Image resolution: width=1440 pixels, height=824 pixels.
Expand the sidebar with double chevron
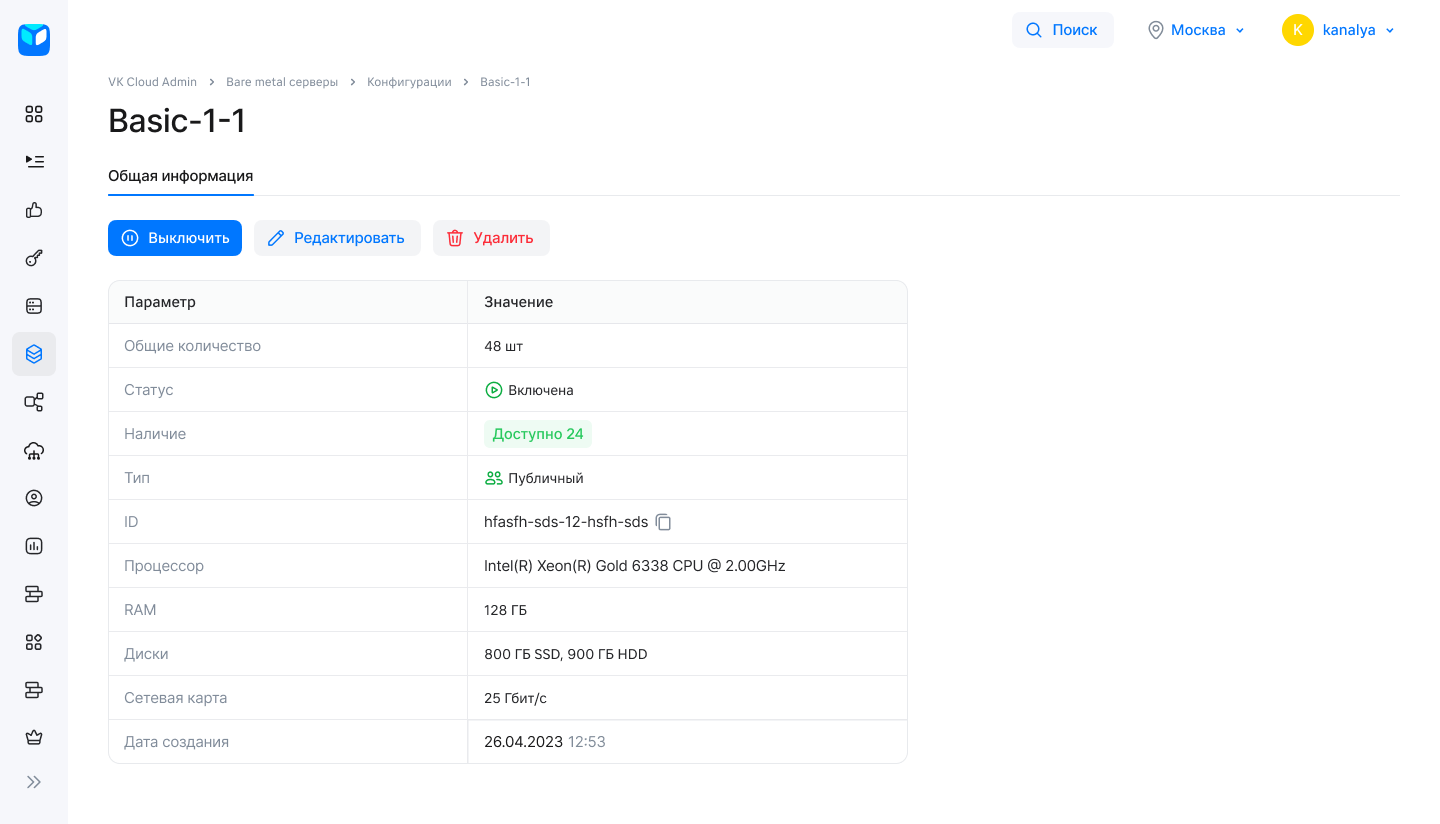[34, 782]
